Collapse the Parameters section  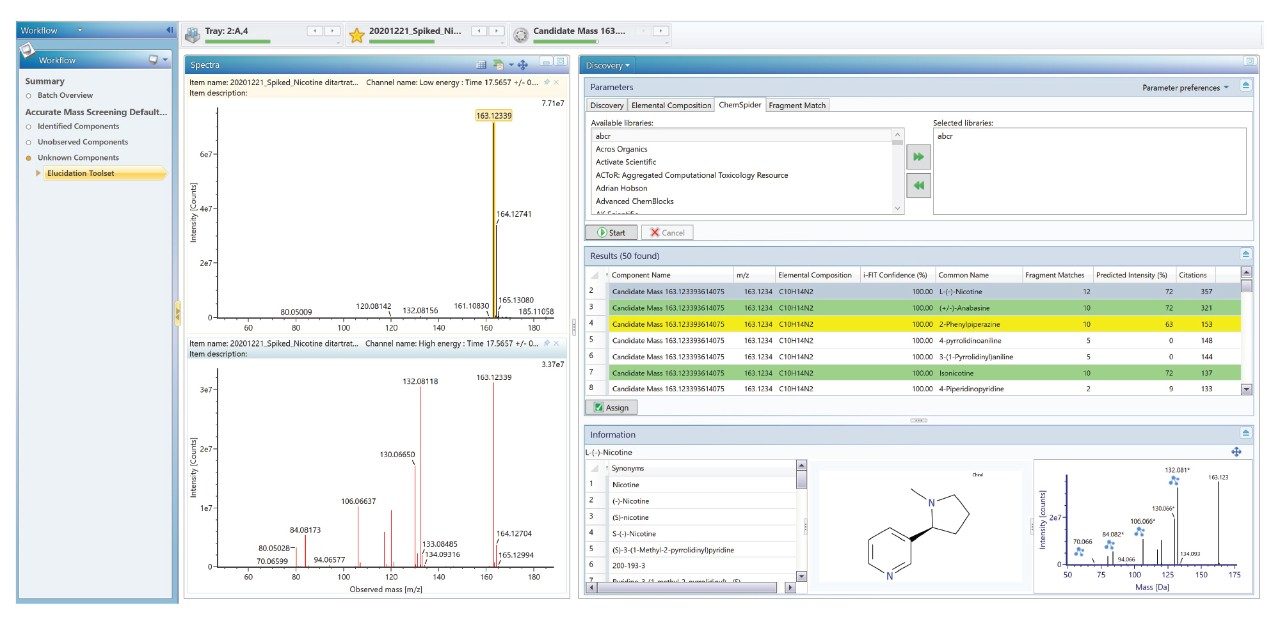click(x=1246, y=88)
